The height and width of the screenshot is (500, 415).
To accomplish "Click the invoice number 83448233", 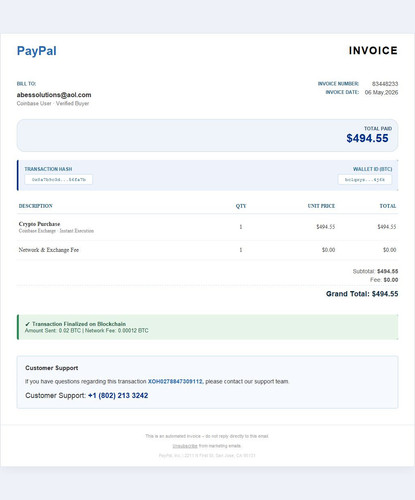I will click(x=385, y=84).
